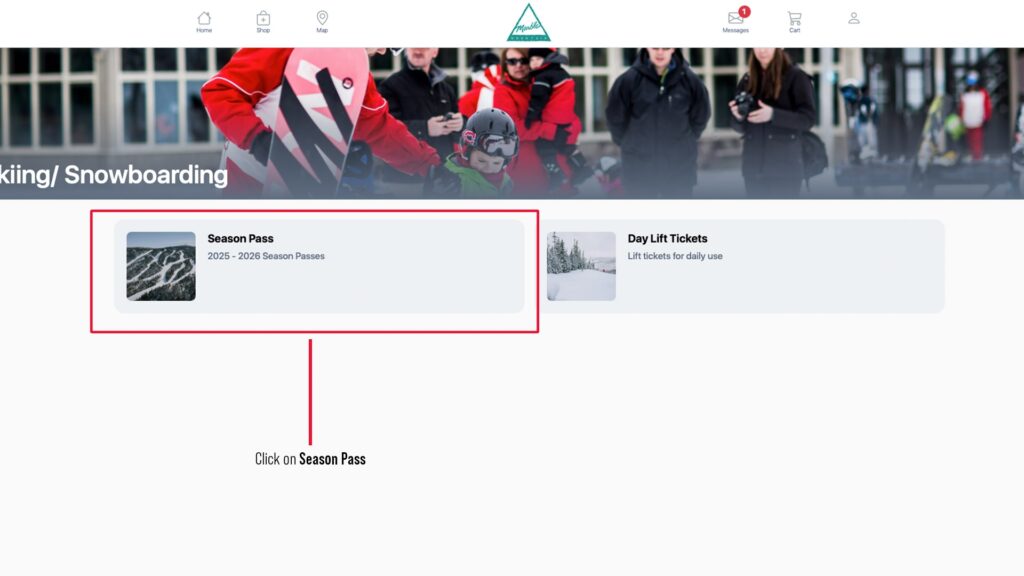
Task: Open the user account profile icon
Action: point(853,18)
